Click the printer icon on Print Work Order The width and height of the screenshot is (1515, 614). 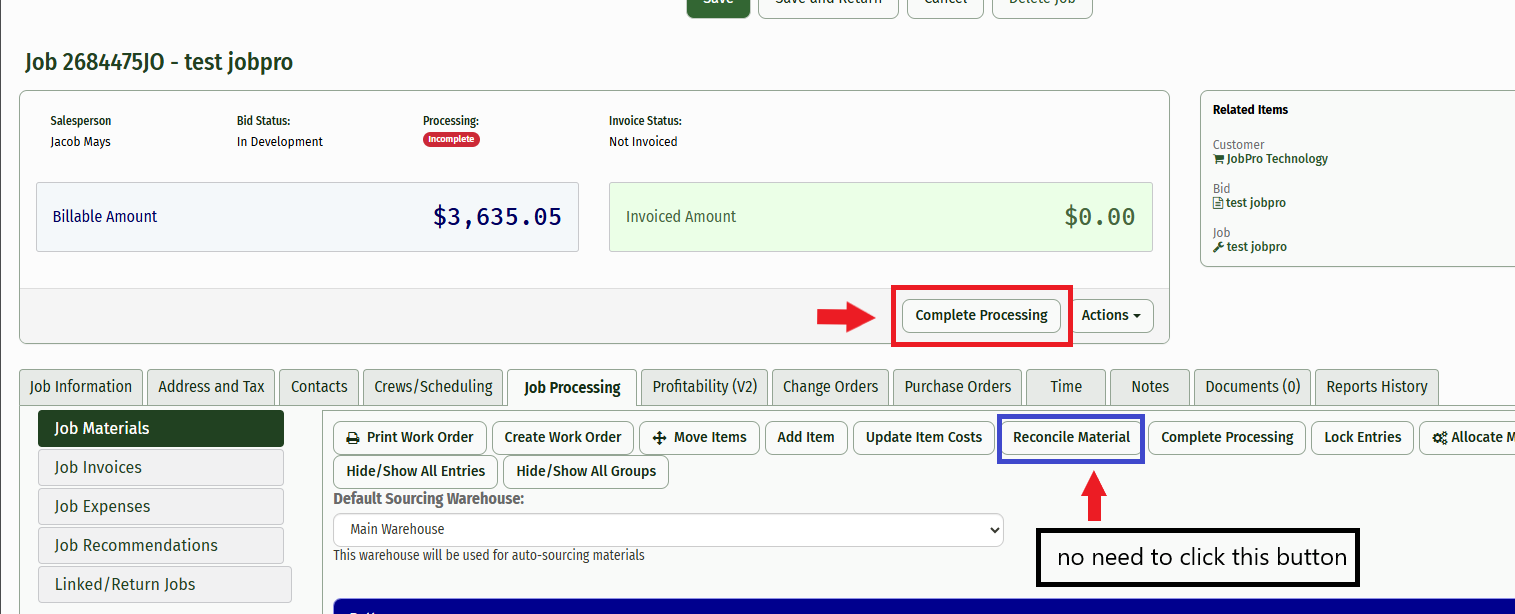(x=352, y=438)
